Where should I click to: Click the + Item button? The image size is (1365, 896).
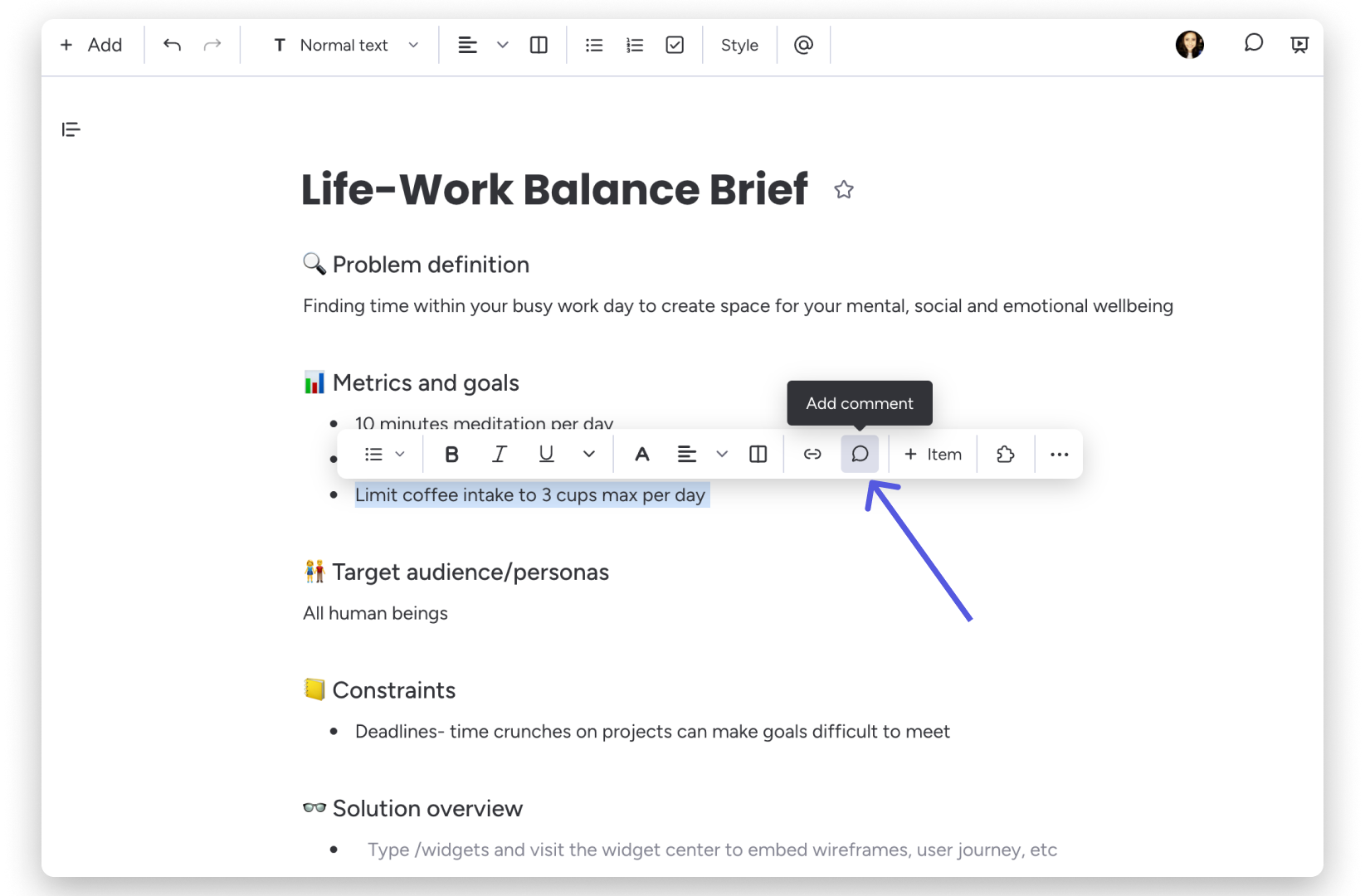coord(933,454)
